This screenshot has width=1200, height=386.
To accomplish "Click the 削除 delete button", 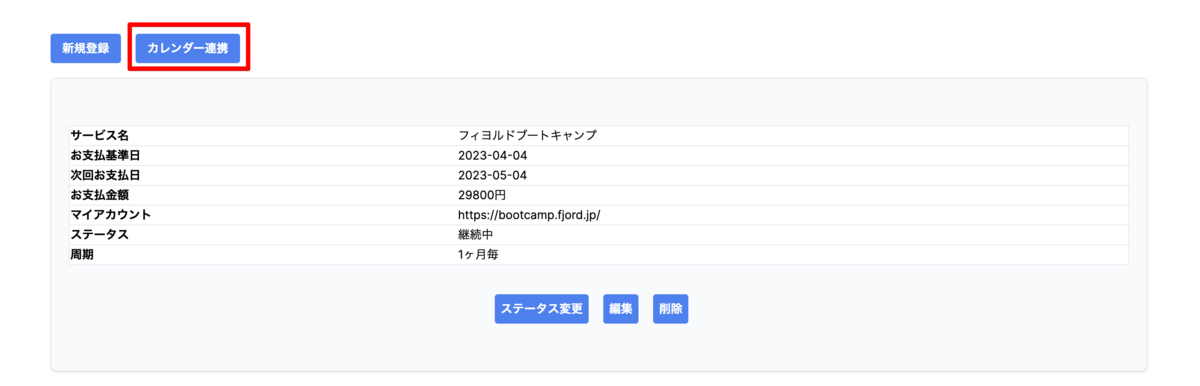I will click(670, 309).
